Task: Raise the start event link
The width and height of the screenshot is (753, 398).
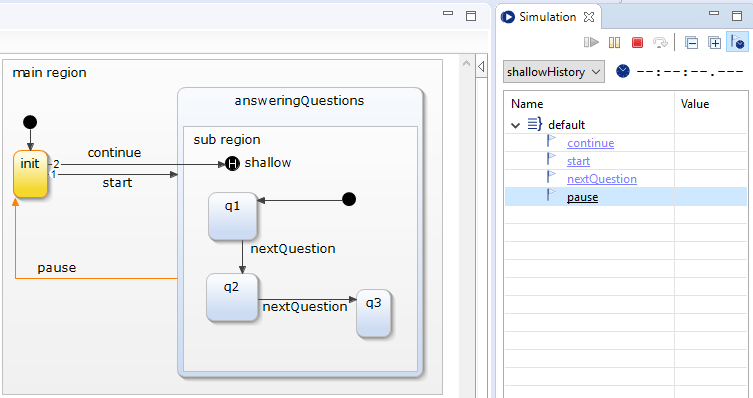Action: (578, 161)
